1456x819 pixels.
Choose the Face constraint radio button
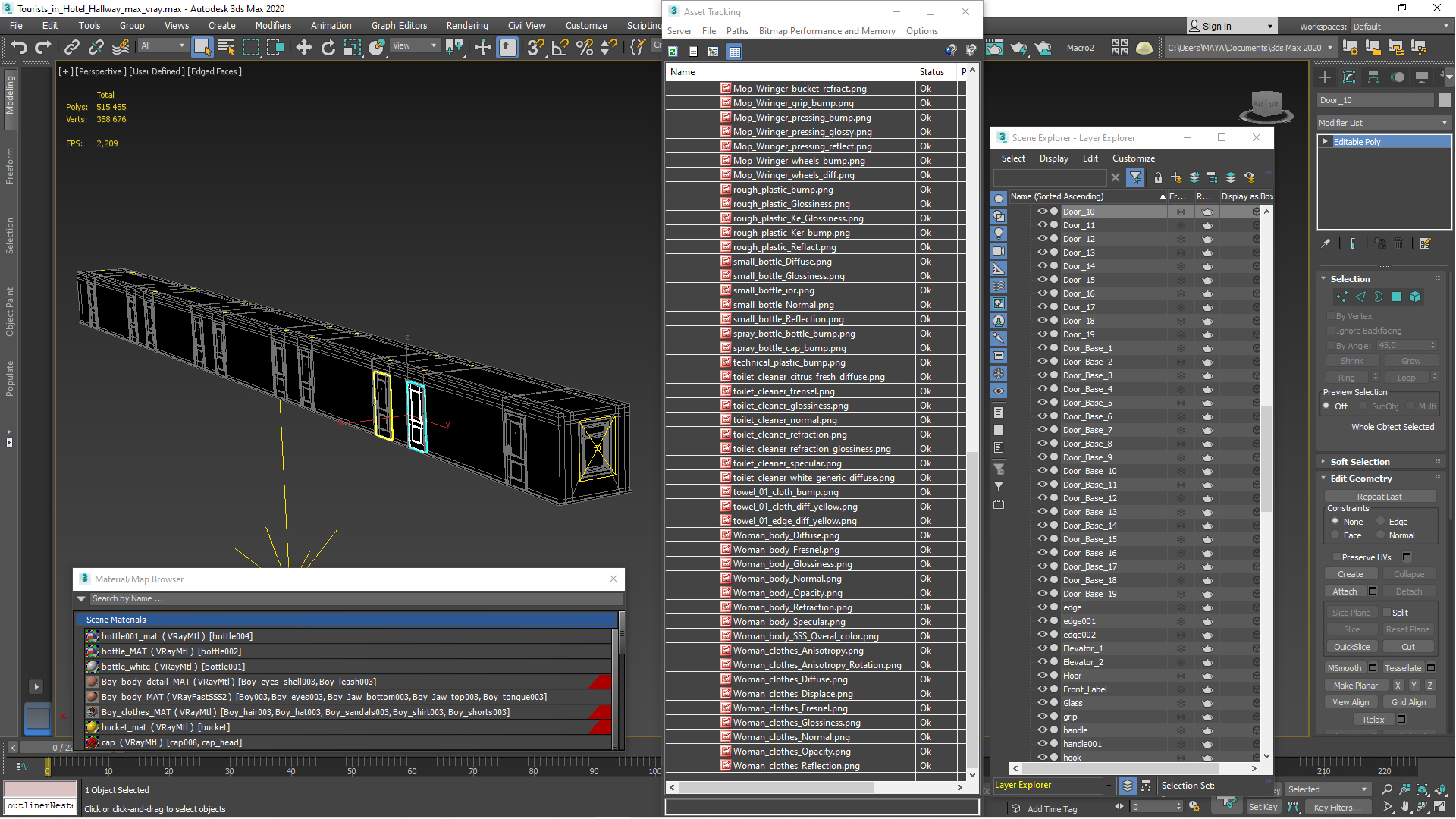tap(1335, 535)
